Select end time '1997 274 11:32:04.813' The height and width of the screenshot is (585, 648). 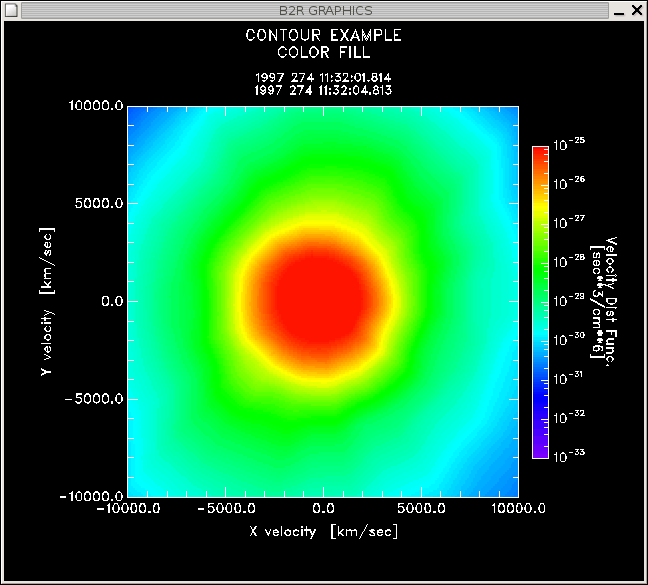point(323,90)
